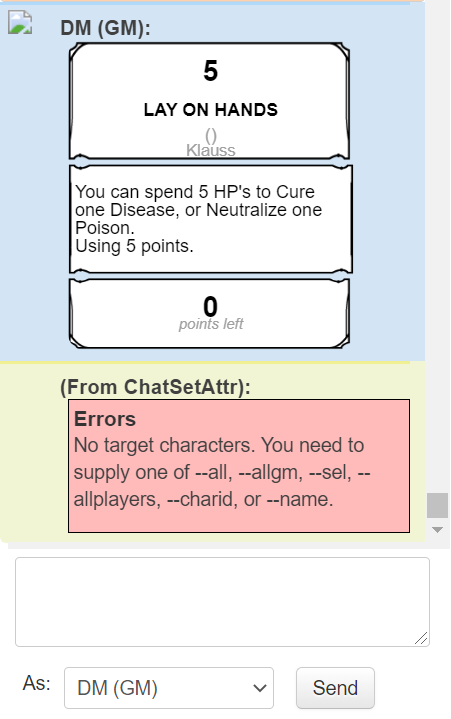Click the 'As:' label

point(37,683)
